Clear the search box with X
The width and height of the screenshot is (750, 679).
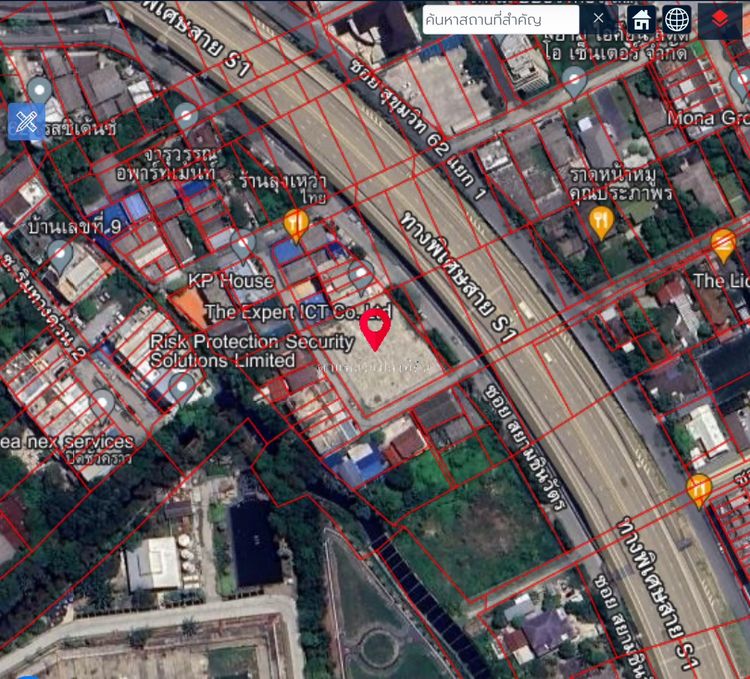pos(598,19)
